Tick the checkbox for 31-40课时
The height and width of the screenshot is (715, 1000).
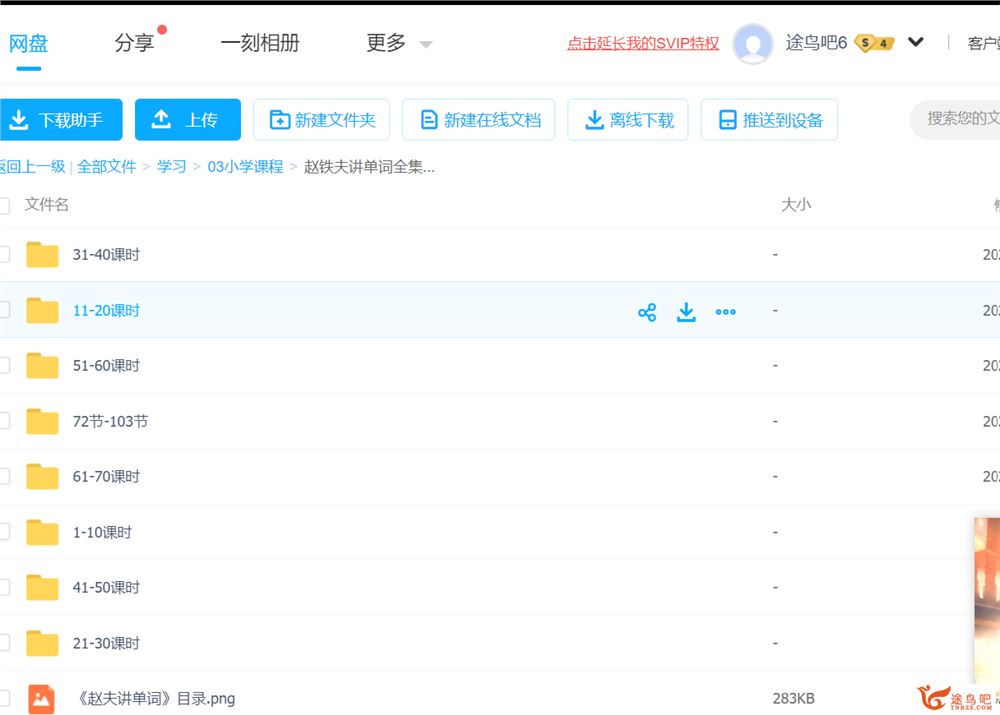point(4,254)
